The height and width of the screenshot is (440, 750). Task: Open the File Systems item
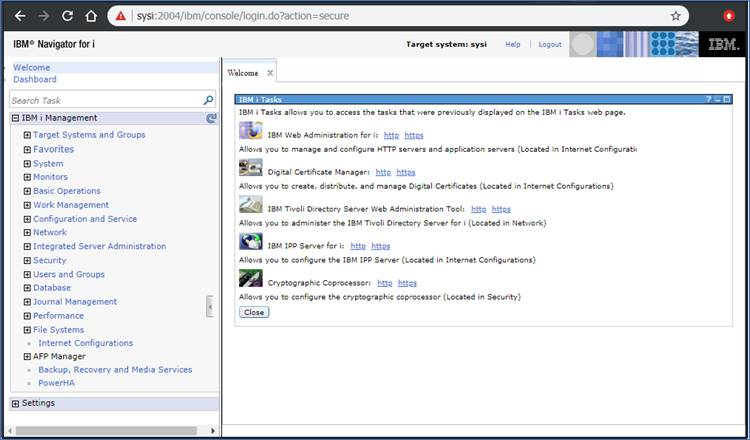[x=58, y=330]
